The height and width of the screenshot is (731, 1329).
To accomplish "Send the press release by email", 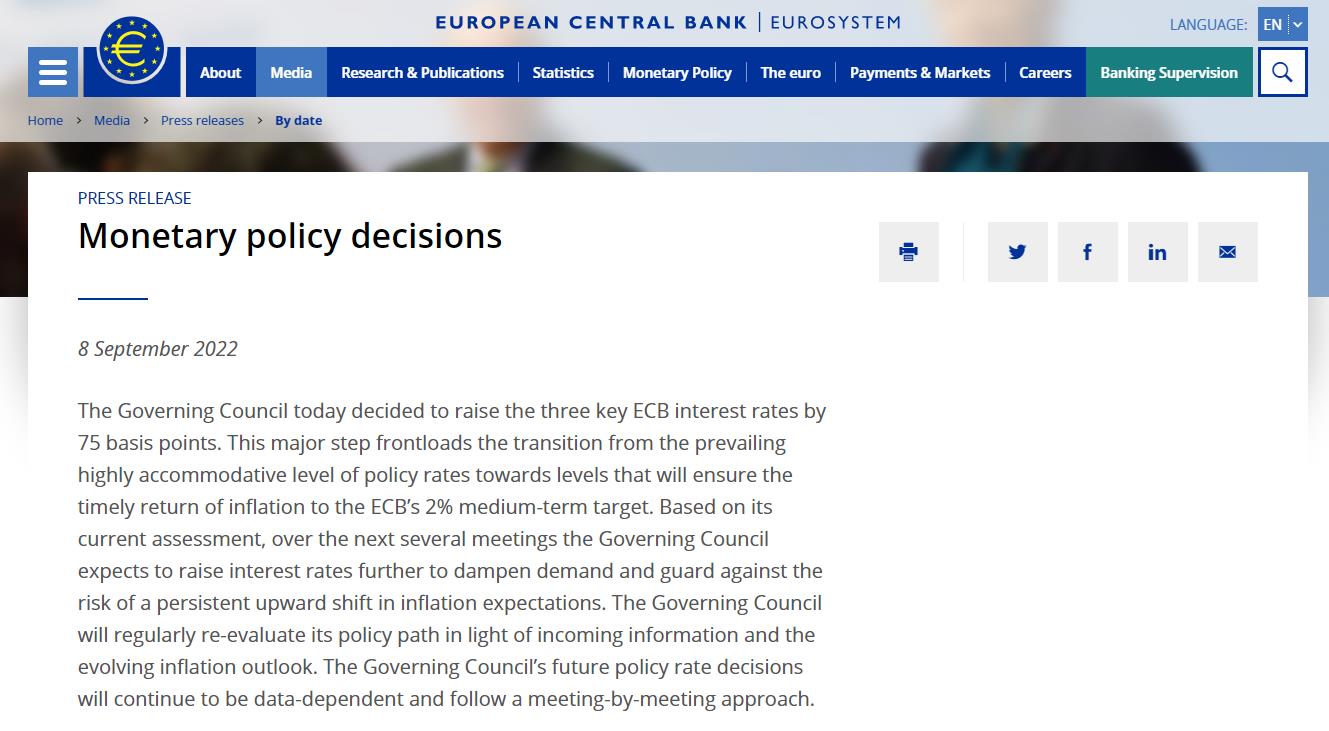I will 1227,252.
